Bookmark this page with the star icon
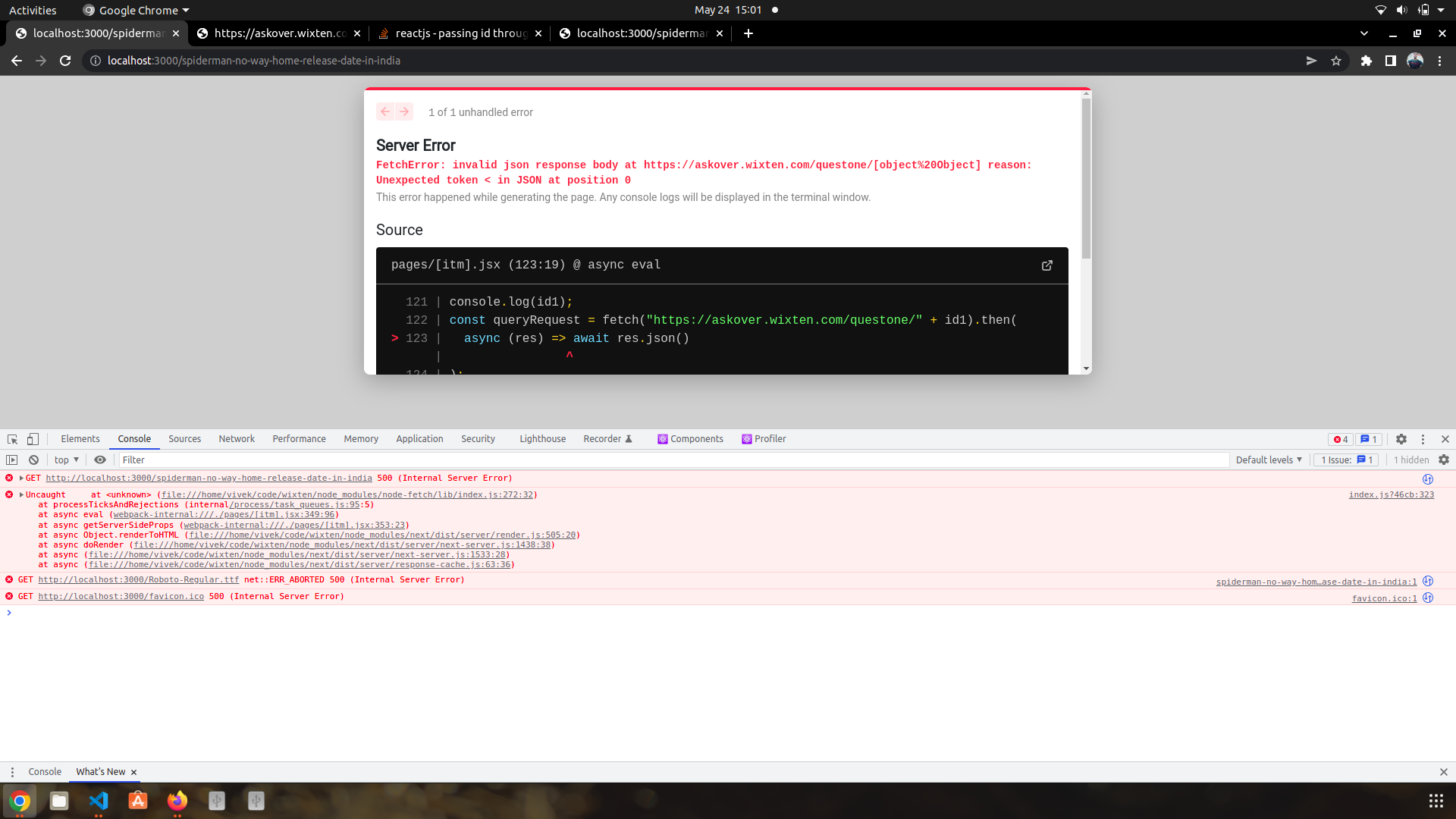The height and width of the screenshot is (819, 1456). 1336,61
